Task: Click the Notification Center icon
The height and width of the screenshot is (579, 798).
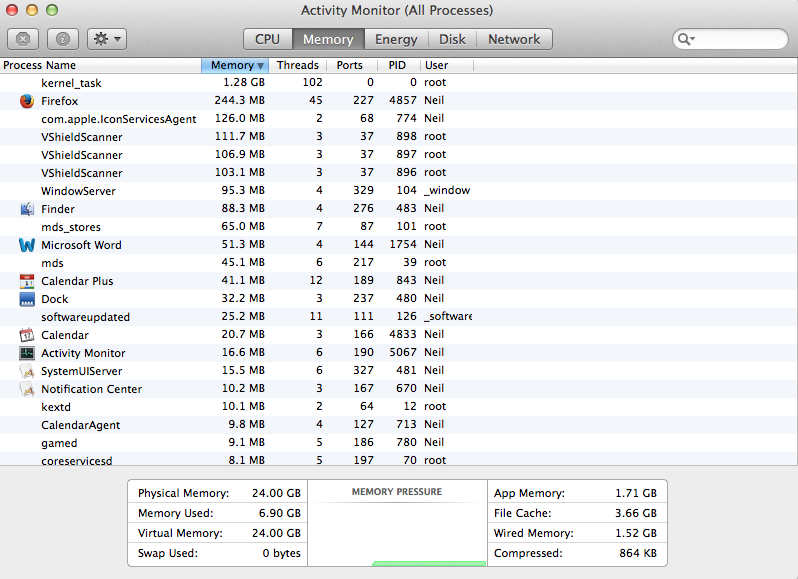Action: coord(27,389)
